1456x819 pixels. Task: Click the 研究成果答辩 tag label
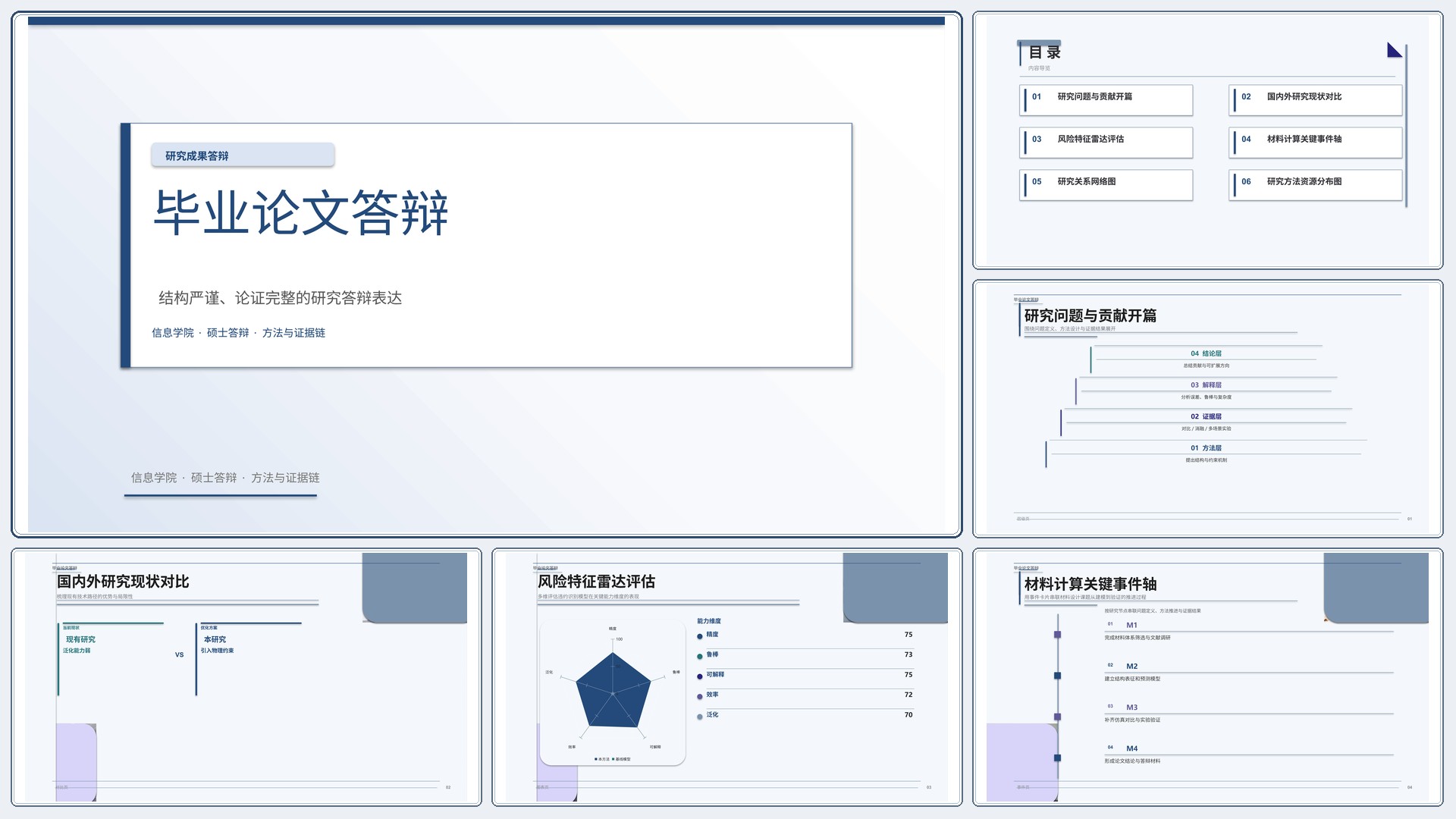click(243, 155)
